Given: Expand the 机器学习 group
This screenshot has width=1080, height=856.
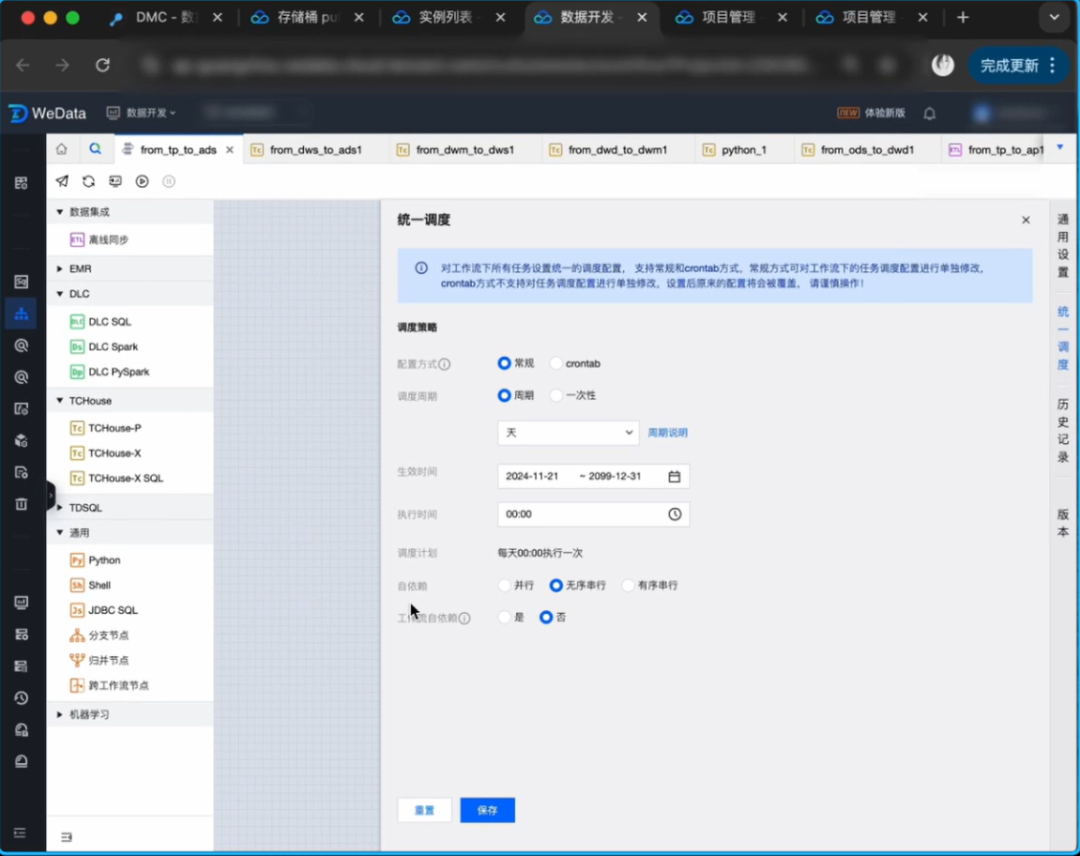Looking at the screenshot, I should point(59,714).
